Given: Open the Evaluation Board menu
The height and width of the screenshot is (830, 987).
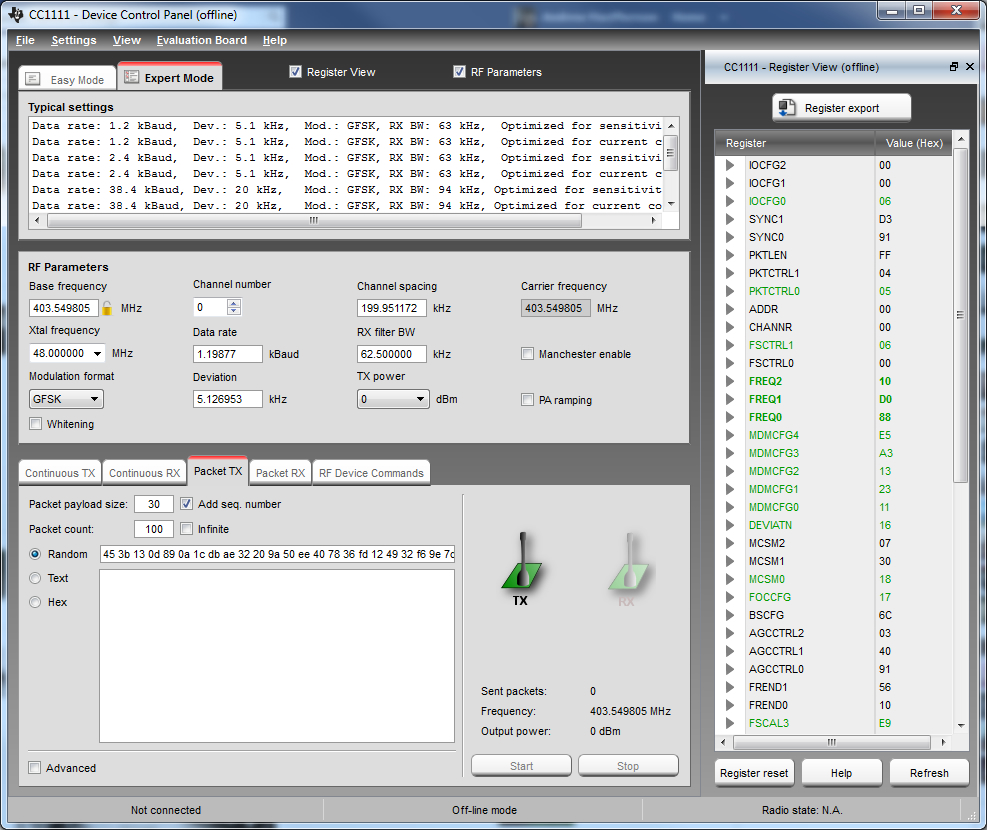Looking at the screenshot, I should tap(201, 40).
